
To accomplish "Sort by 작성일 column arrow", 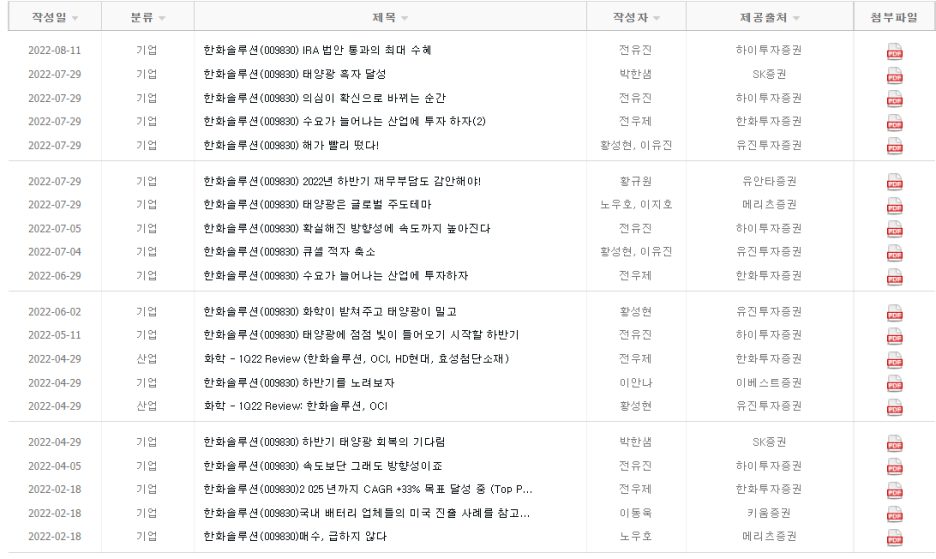I will (x=75, y=19).
